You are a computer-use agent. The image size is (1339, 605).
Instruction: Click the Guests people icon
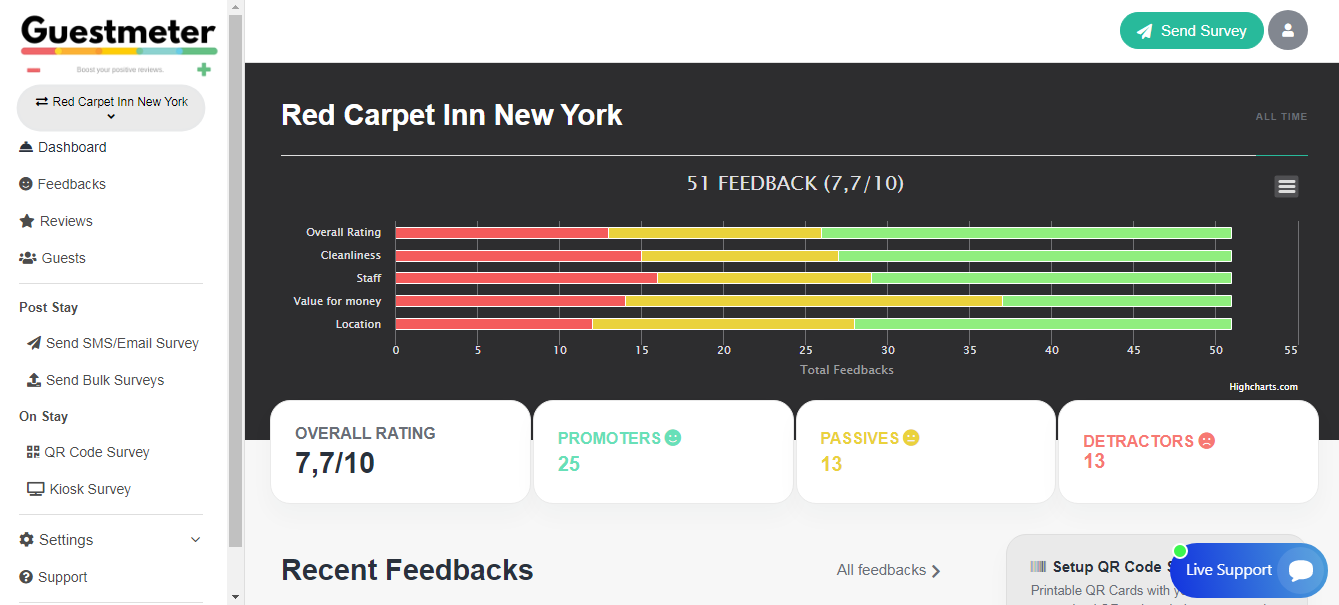(x=28, y=258)
